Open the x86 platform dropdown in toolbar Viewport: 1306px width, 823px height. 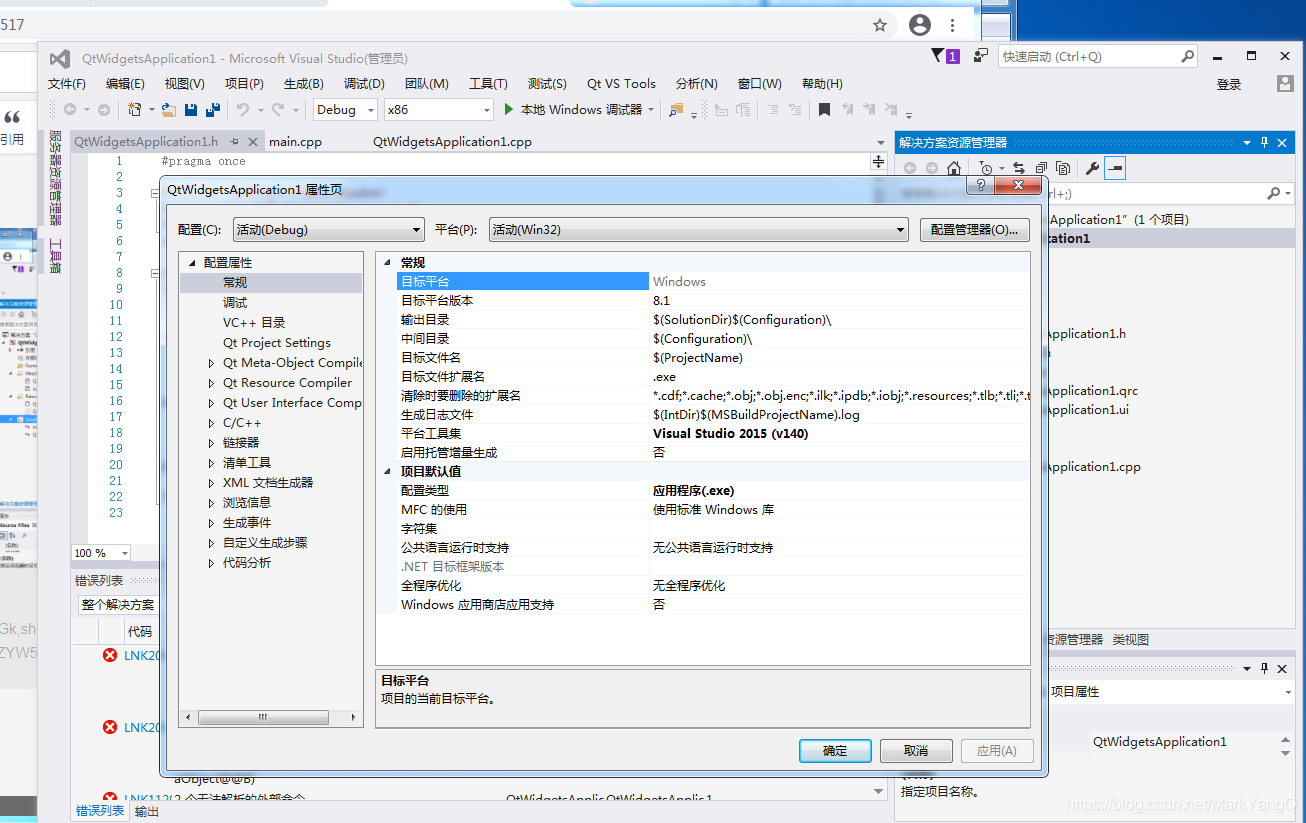(440, 110)
